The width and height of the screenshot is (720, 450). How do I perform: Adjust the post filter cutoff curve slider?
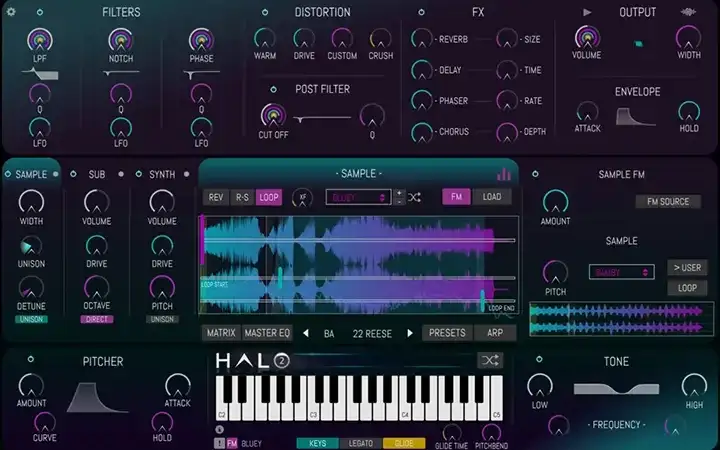coord(322,119)
